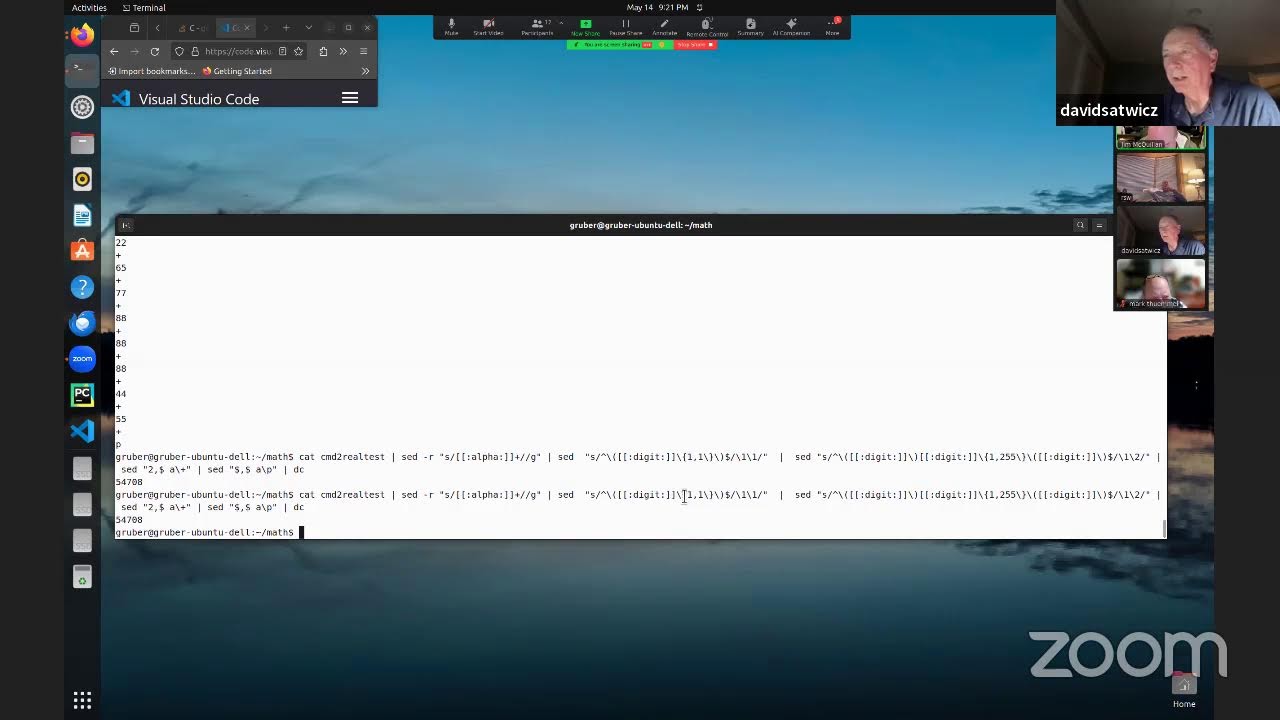
Task: Click Activities in the top bar
Action: tap(89, 8)
